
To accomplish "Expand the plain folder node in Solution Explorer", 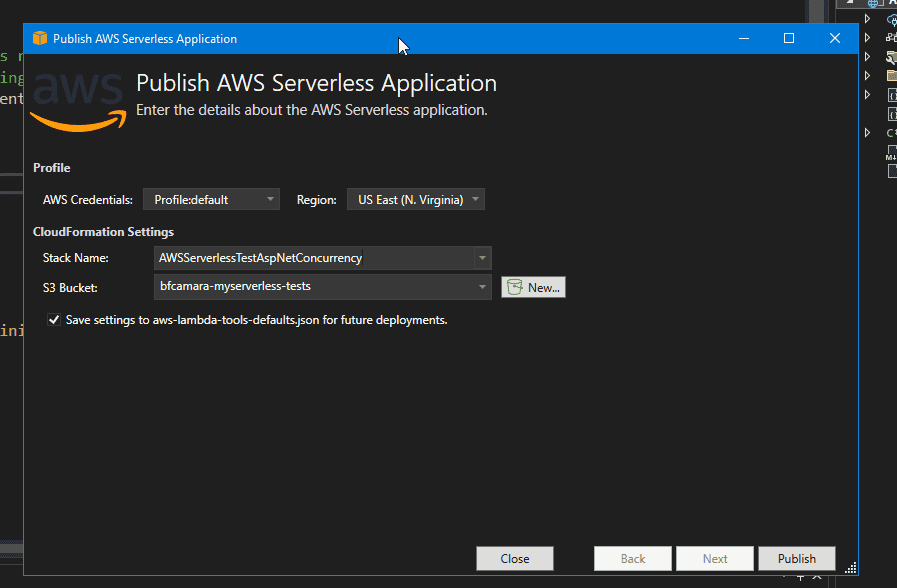I will 868,76.
